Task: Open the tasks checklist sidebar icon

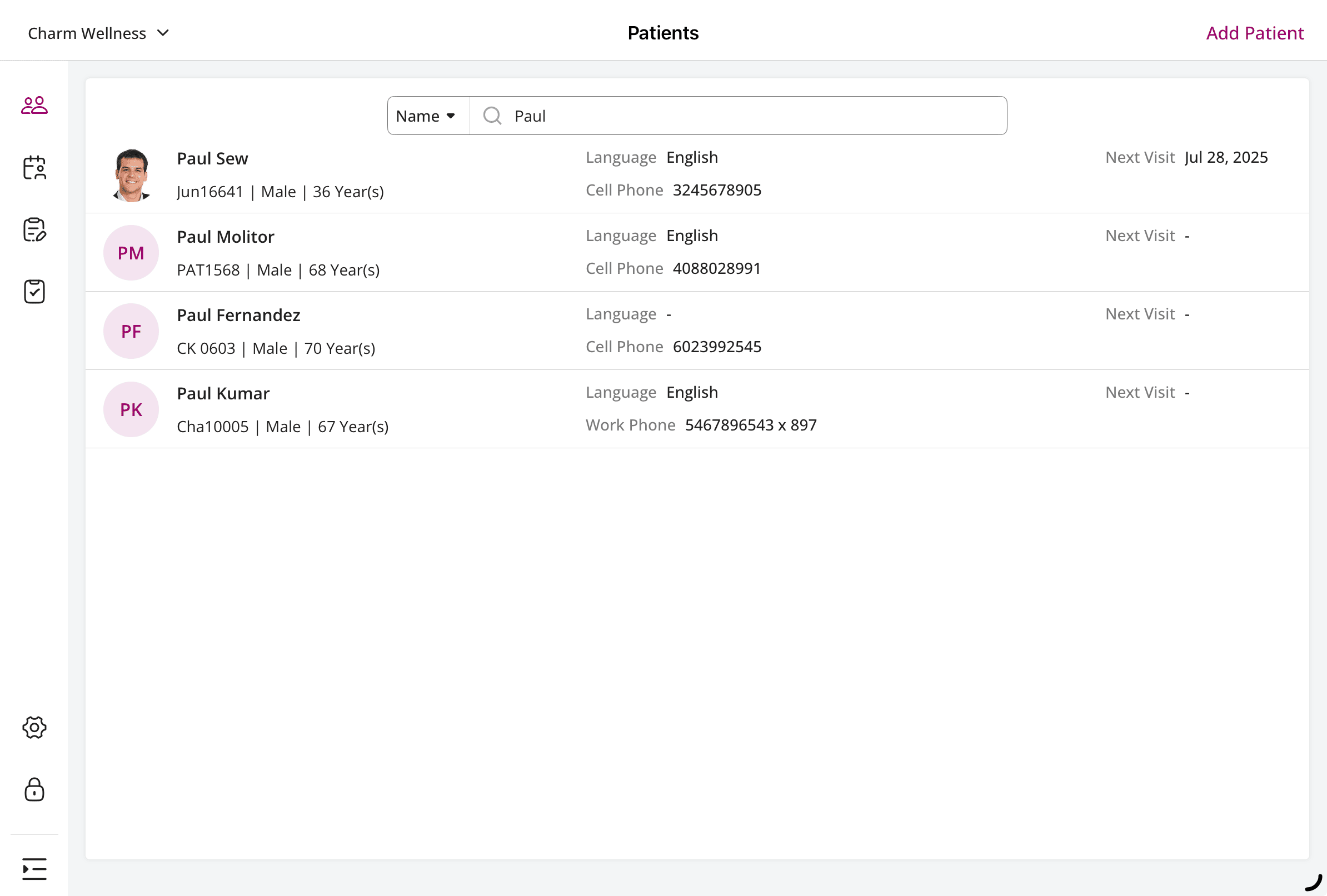Action: pyautogui.click(x=34, y=292)
